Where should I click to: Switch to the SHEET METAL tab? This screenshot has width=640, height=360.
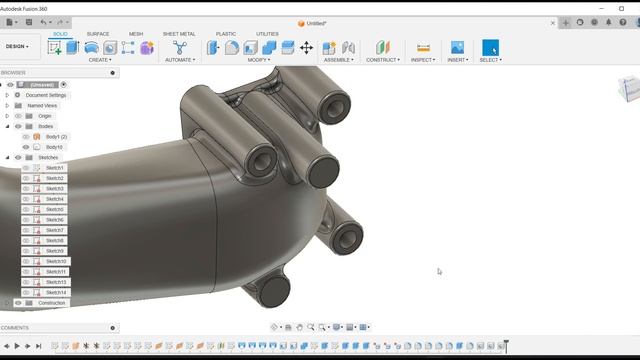[179, 34]
